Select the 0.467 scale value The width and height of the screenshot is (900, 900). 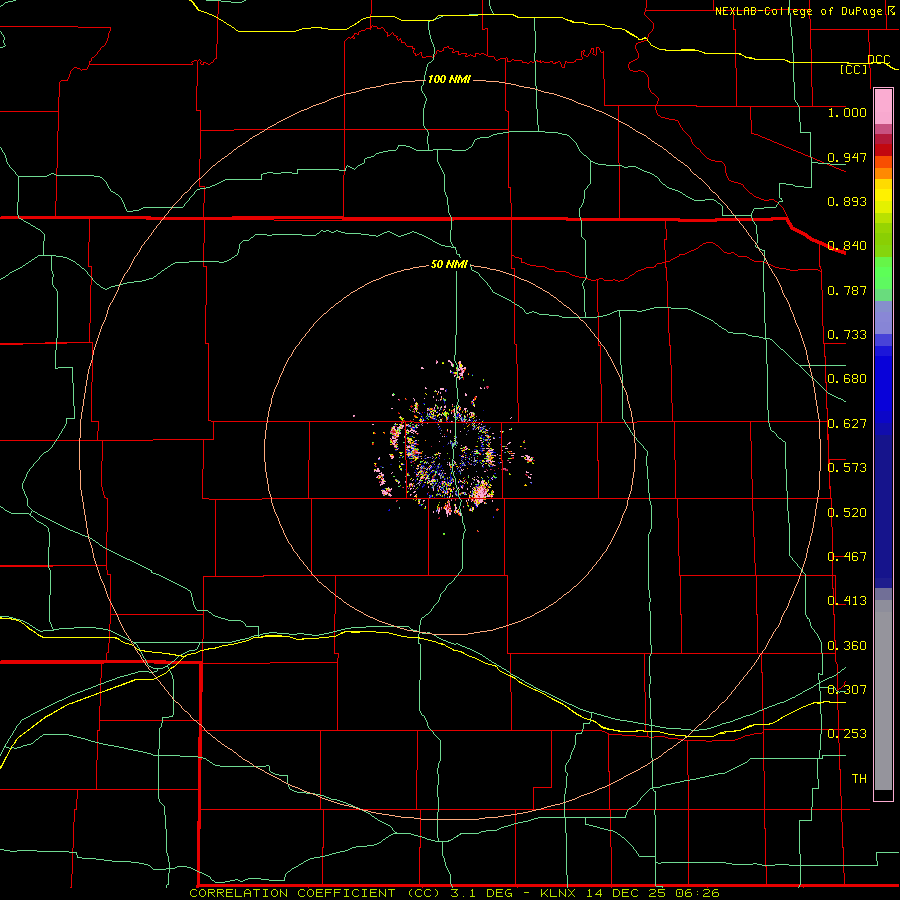click(x=847, y=557)
